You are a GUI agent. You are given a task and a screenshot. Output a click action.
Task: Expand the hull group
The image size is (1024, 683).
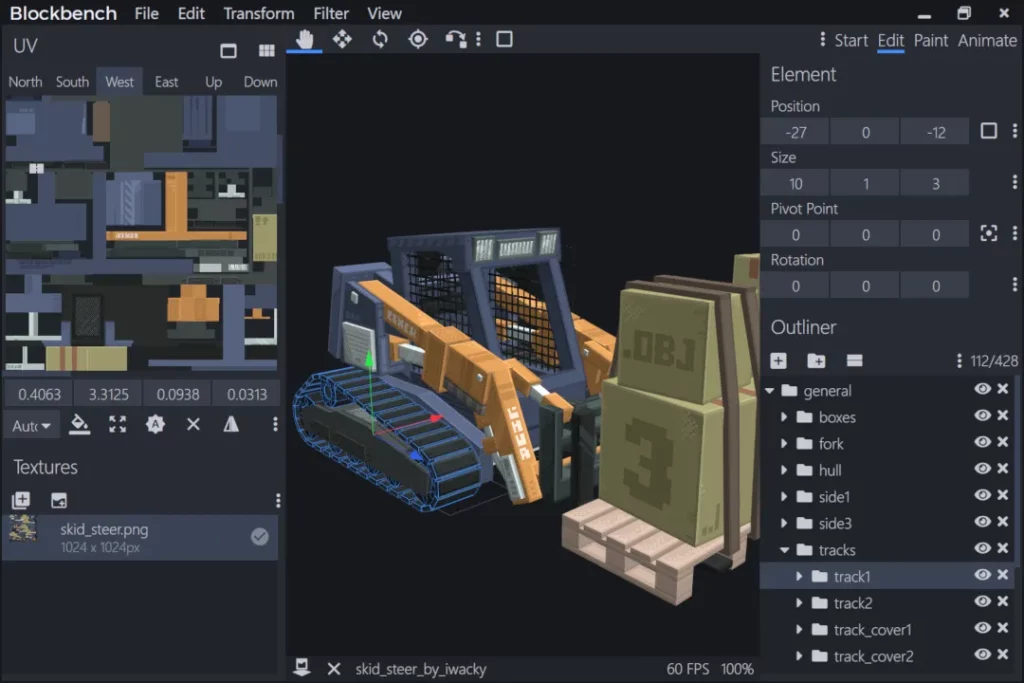coord(784,470)
